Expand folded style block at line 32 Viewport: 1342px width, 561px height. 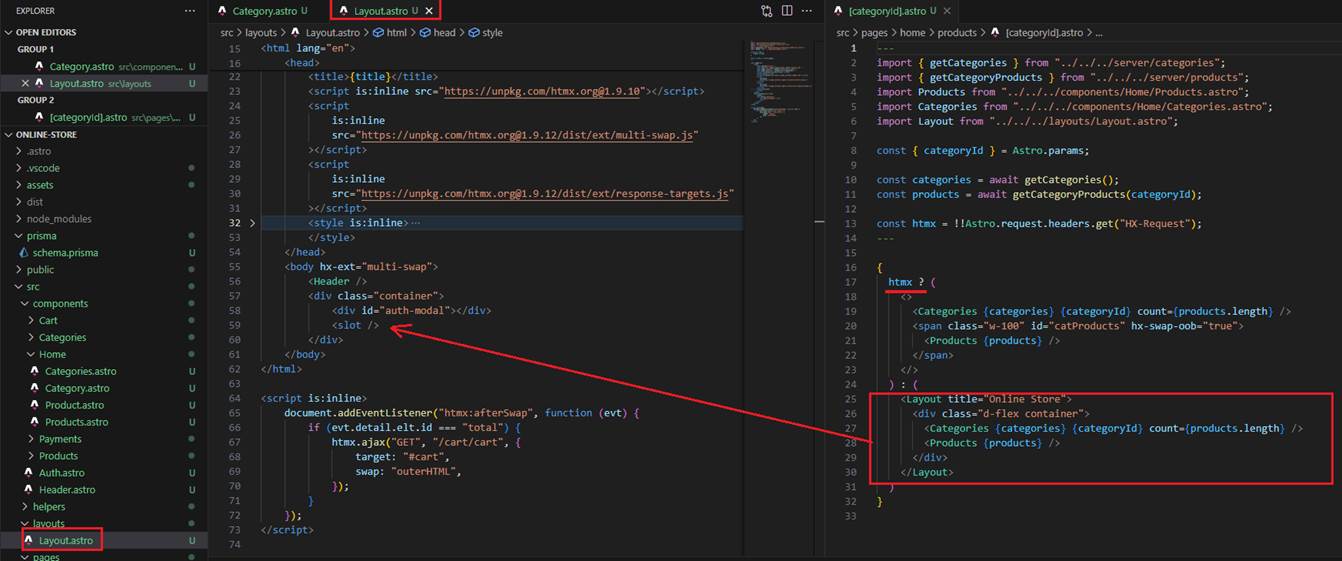tap(252, 223)
